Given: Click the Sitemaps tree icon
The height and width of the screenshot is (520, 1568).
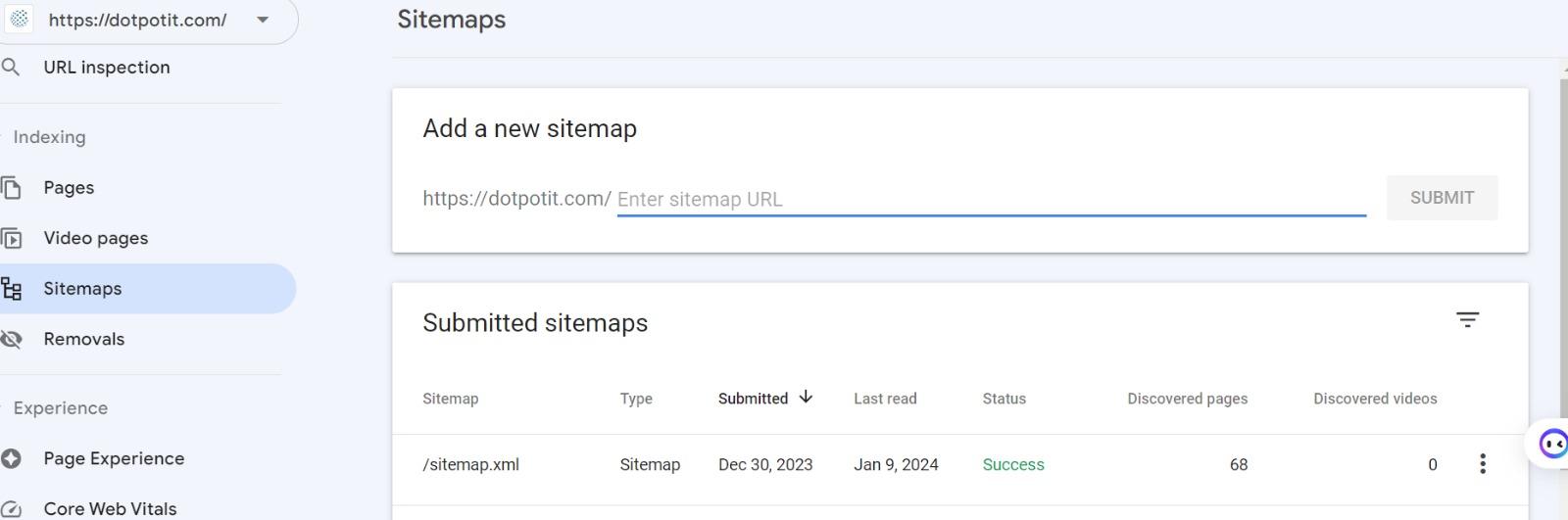Looking at the screenshot, I should coord(11,289).
